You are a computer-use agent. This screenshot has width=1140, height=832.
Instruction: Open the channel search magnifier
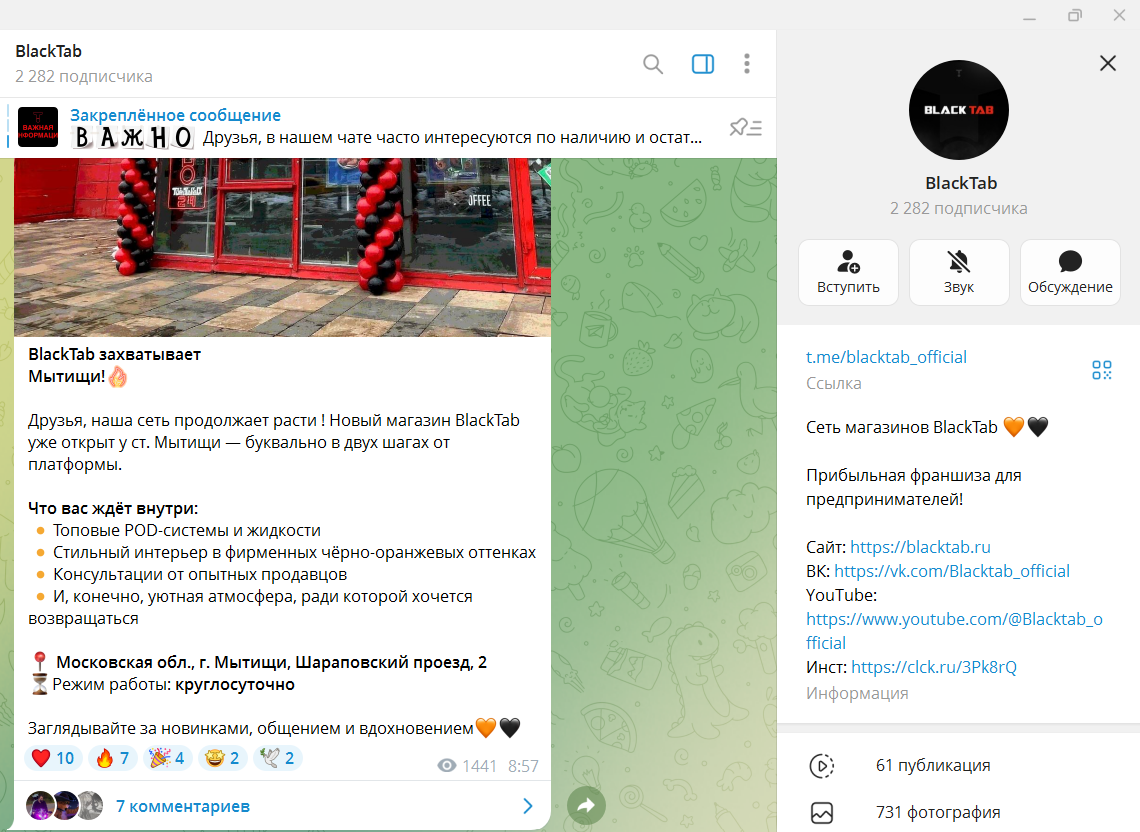click(653, 64)
